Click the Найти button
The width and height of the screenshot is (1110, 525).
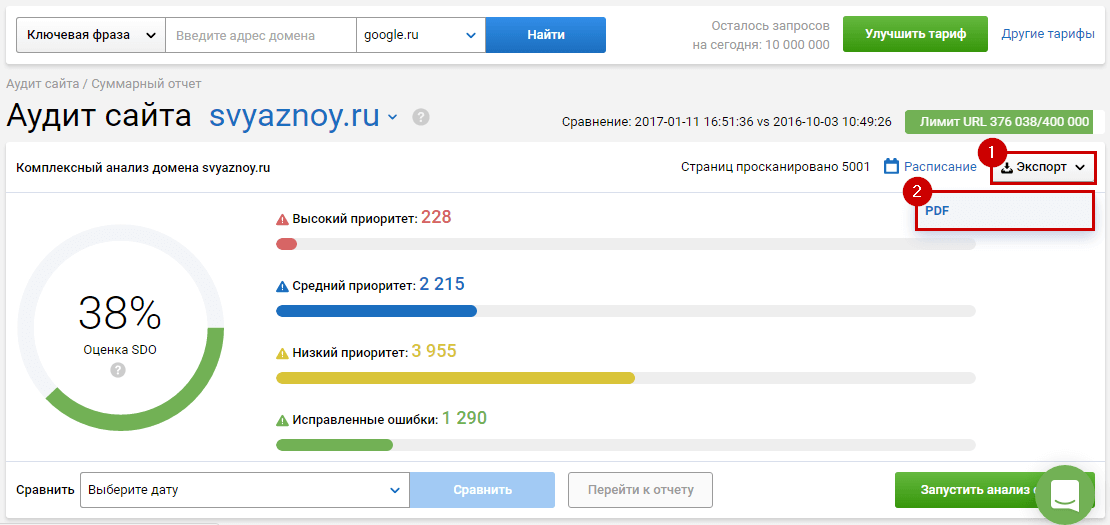tap(546, 35)
